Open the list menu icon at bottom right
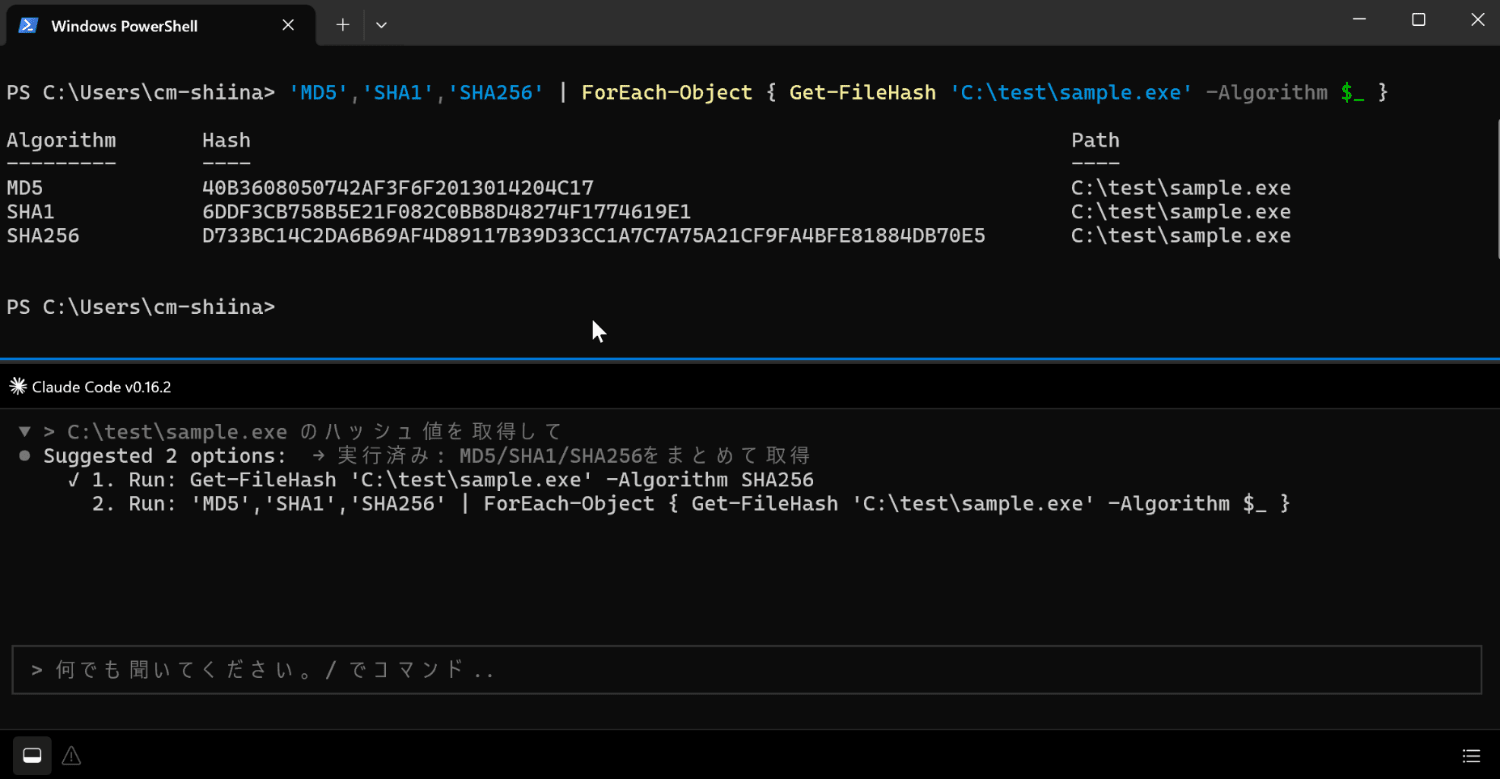Image resolution: width=1500 pixels, height=779 pixels. (x=1471, y=755)
